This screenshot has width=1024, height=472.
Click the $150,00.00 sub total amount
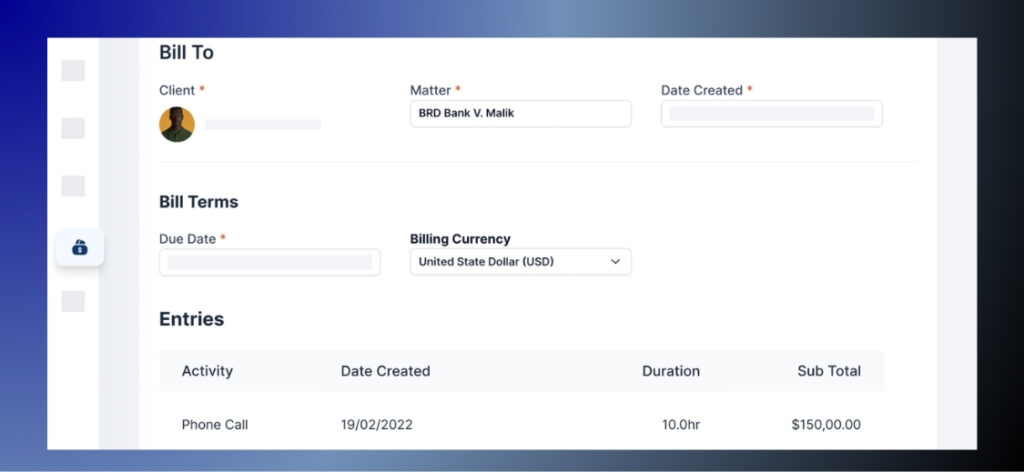tap(825, 425)
